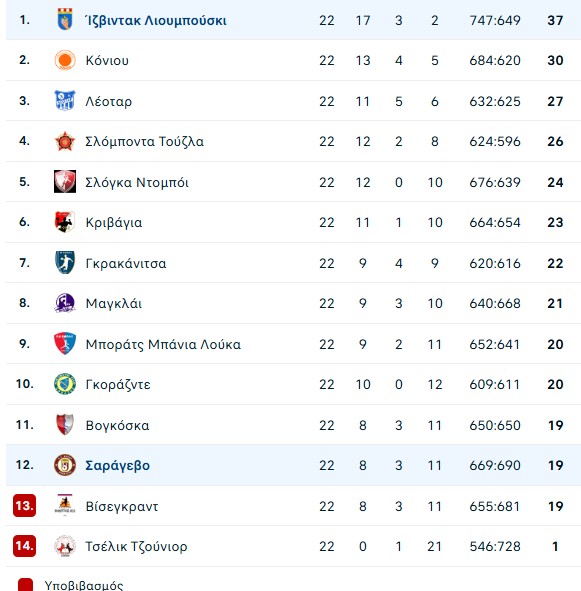Screen dimensions: 581x591
Task: Select the Τσέλικ Τζούνιορ team name
Action: (136, 547)
